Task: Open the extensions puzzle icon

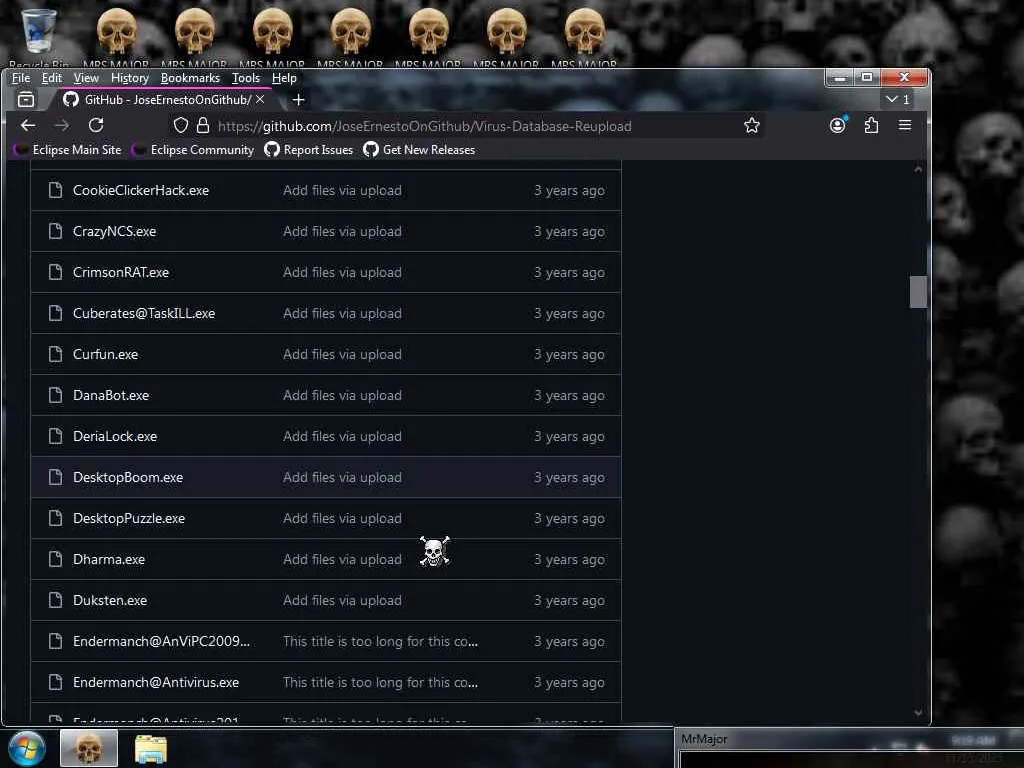Action: click(x=871, y=125)
